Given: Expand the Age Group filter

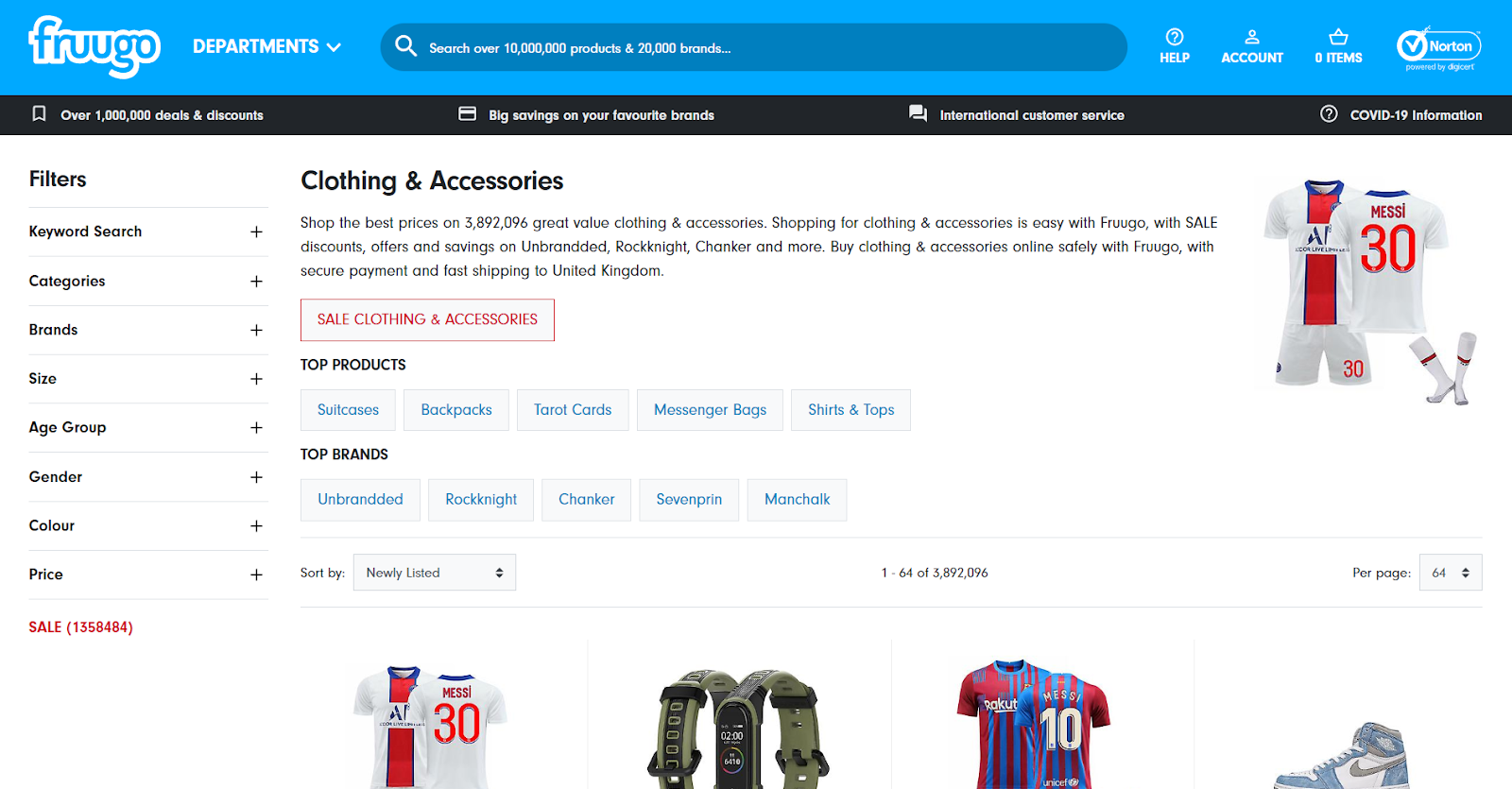Looking at the screenshot, I should (x=148, y=427).
